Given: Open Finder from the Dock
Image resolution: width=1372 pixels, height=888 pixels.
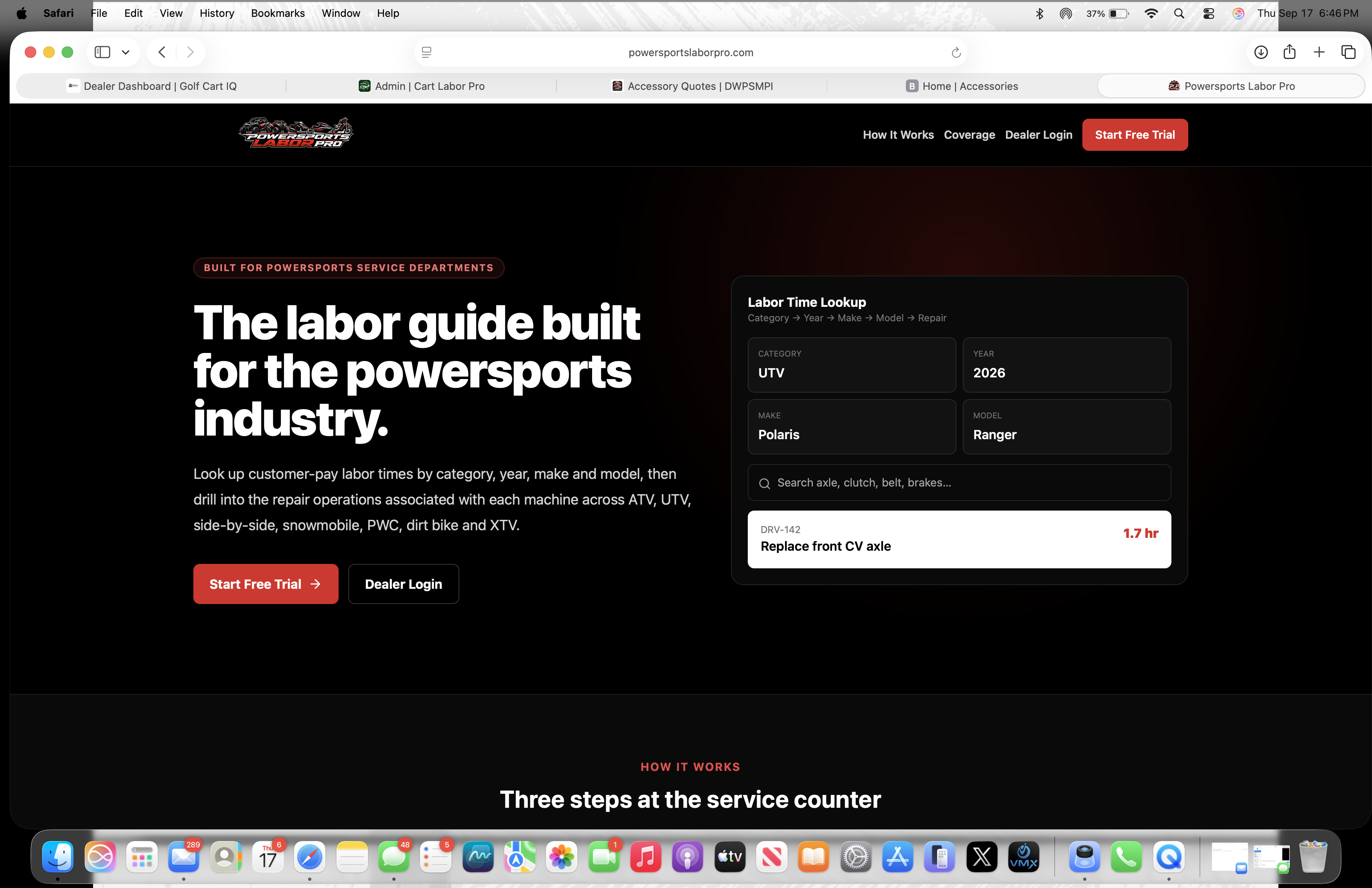Looking at the screenshot, I should pos(58,857).
